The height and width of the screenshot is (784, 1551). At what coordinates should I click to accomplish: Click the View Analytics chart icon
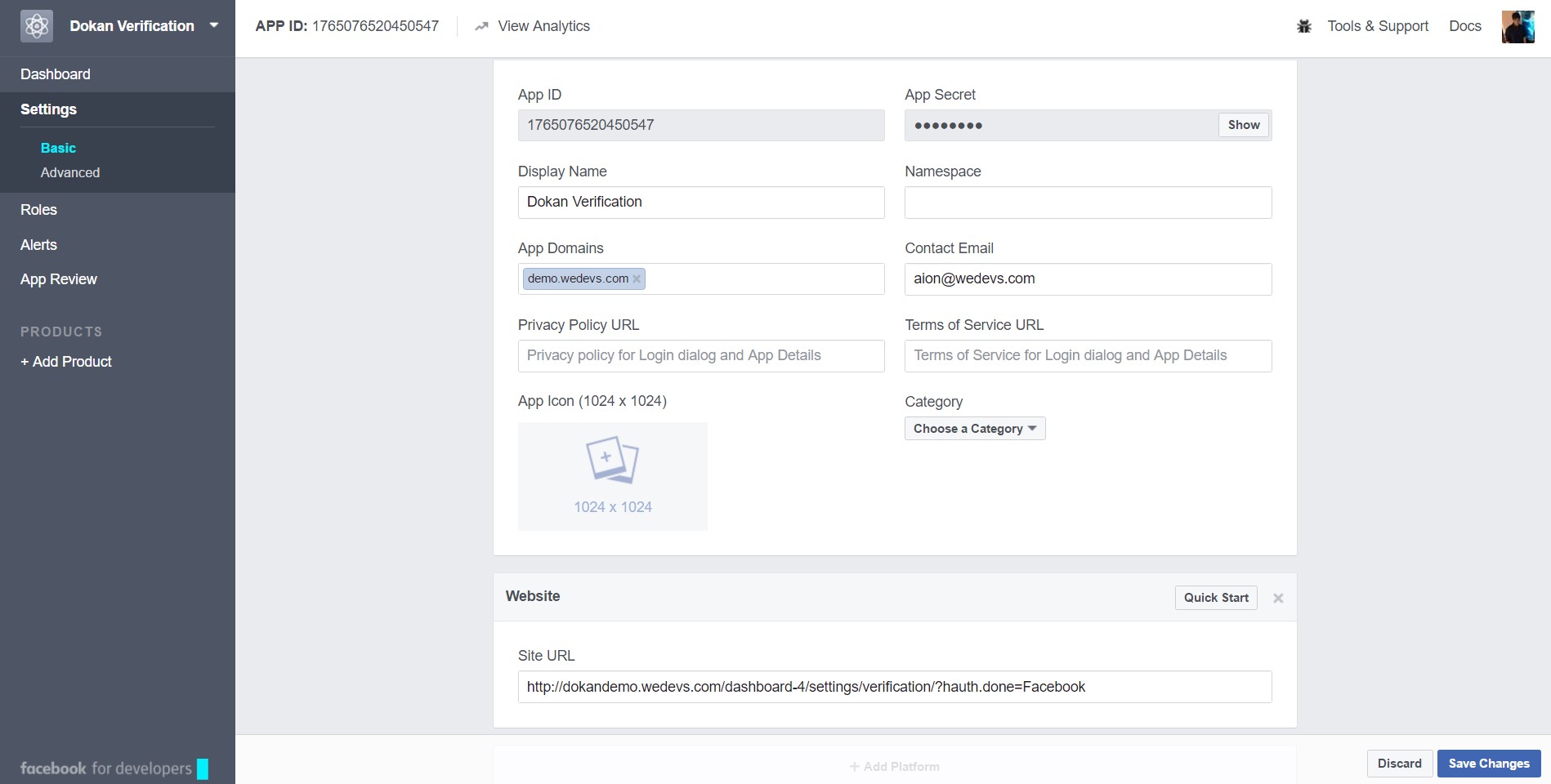pos(481,26)
